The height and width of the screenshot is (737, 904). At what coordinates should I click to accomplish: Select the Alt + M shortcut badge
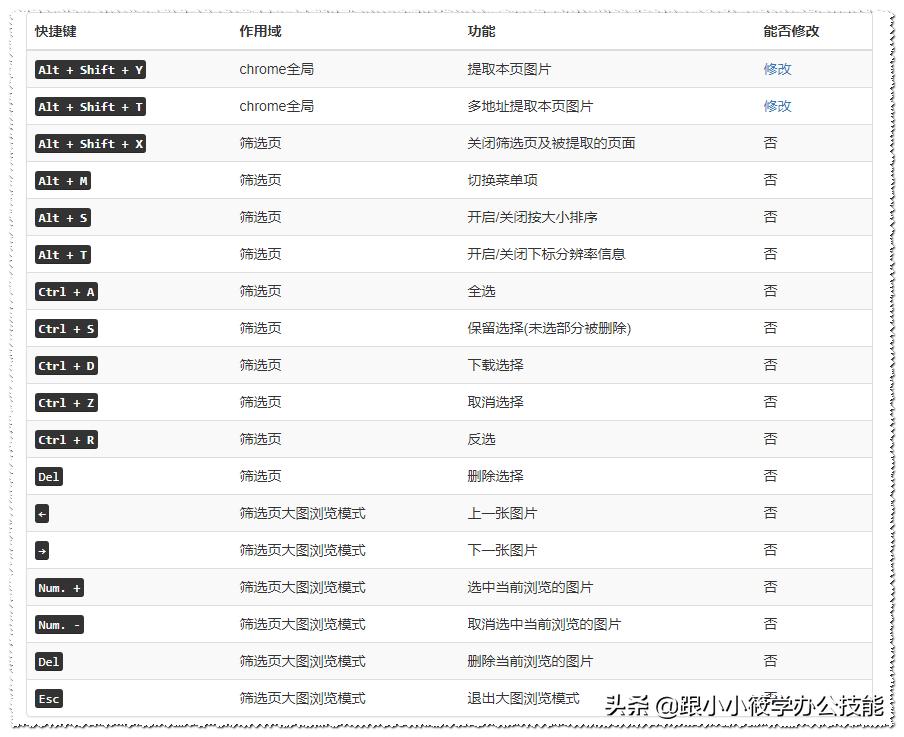pos(61,180)
